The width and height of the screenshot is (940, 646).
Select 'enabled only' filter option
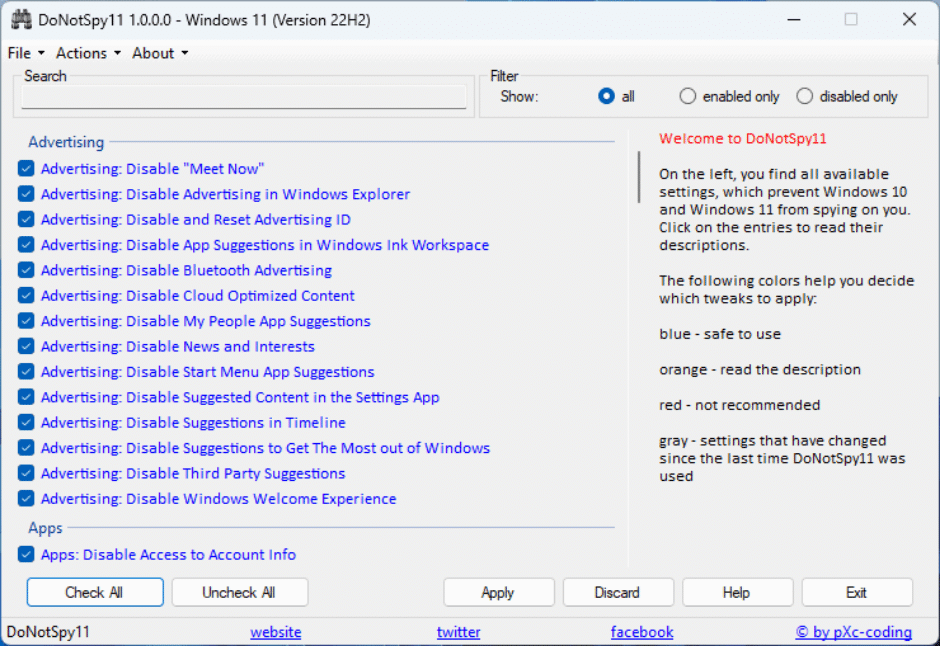688,96
